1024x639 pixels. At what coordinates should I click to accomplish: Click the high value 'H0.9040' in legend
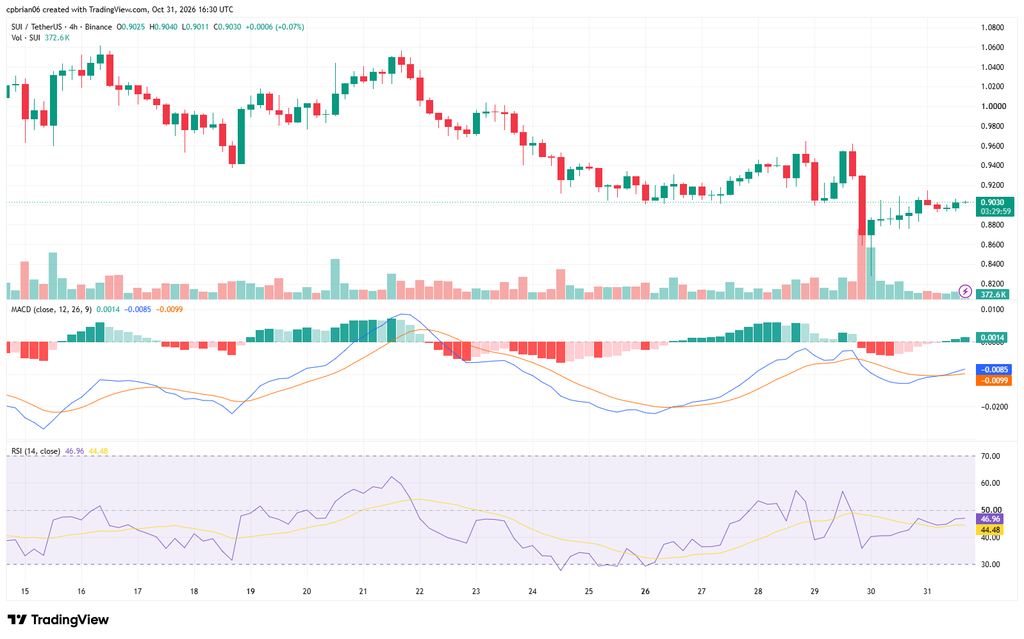pos(163,27)
